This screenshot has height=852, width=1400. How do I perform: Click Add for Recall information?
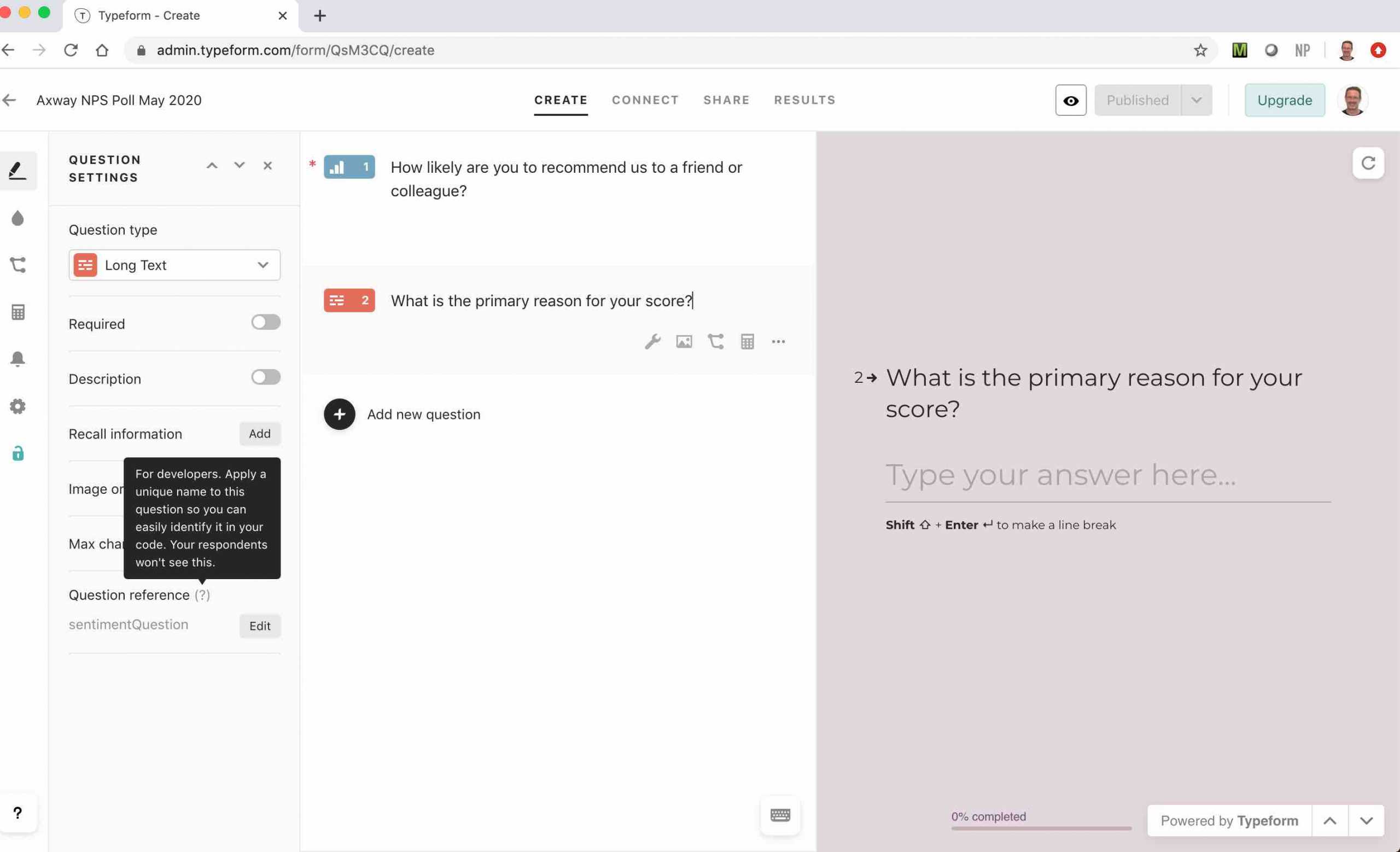(260, 434)
